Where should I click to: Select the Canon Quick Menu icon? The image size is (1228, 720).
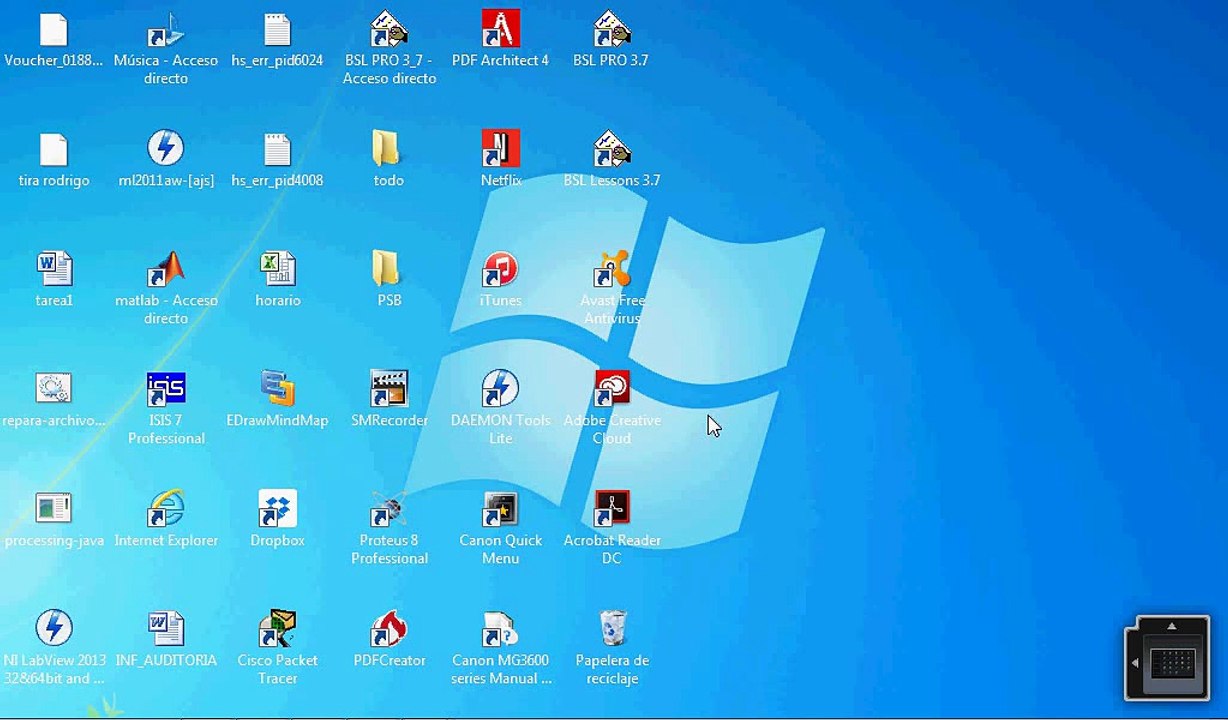coord(500,509)
